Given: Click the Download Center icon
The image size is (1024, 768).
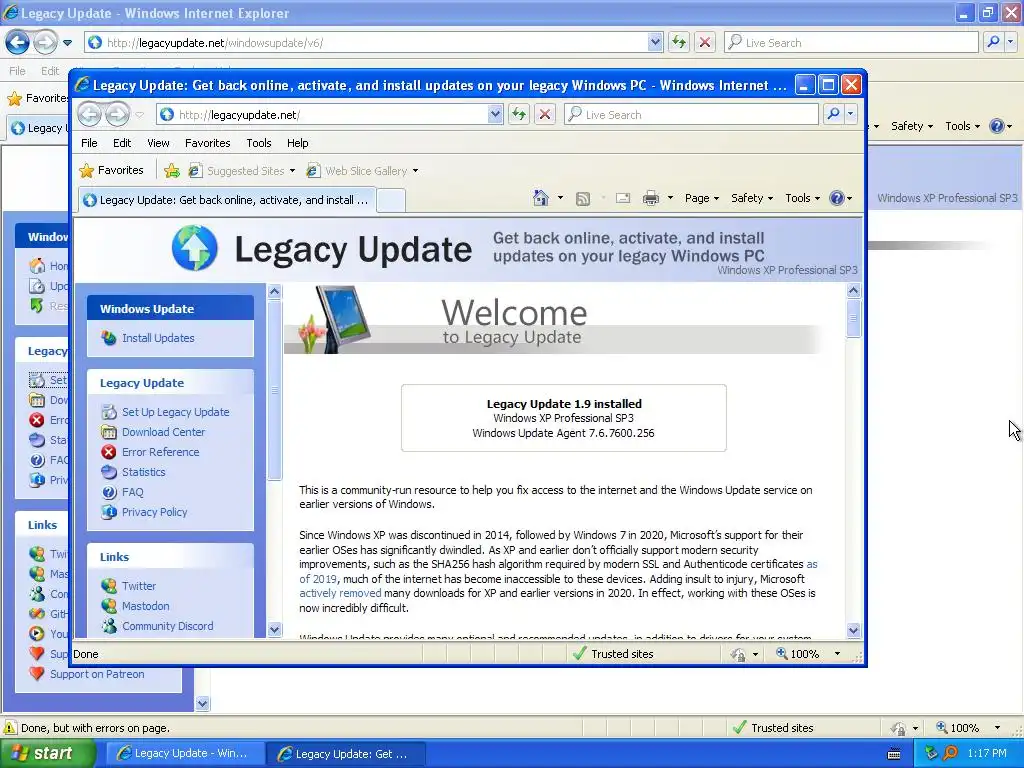Looking at the screenshot, I should pyautogui.click(x=108, y=432).
